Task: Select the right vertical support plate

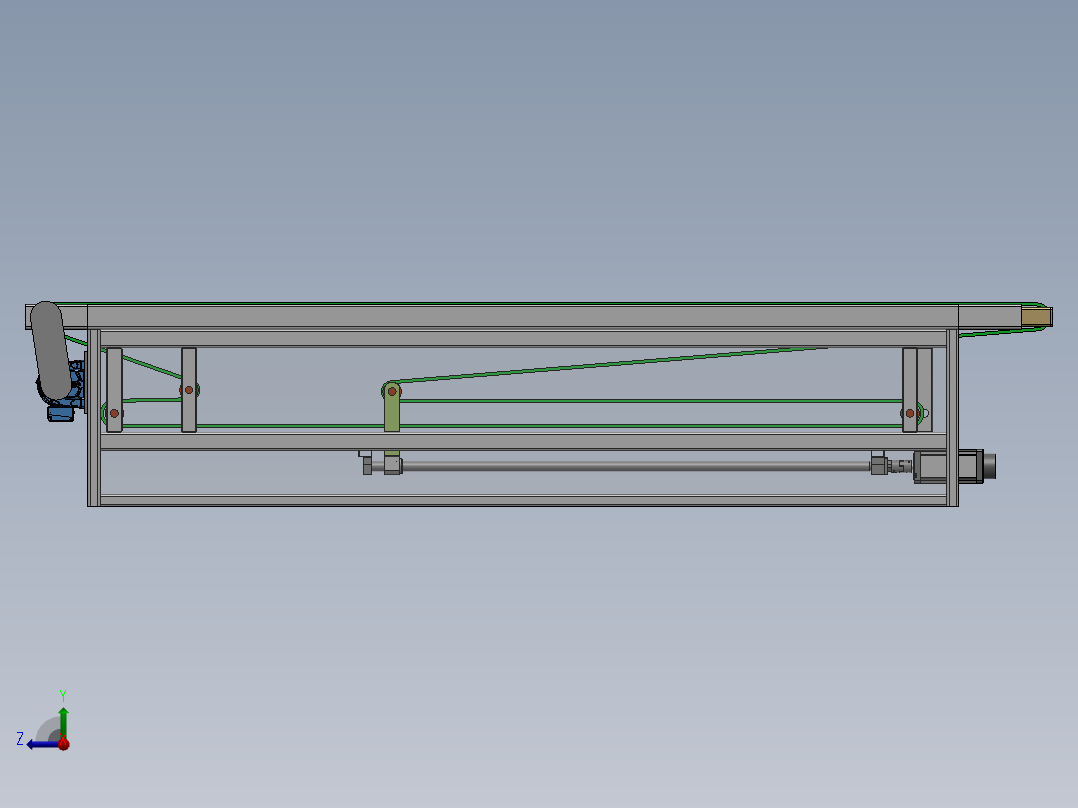Action: click(910, 390)
